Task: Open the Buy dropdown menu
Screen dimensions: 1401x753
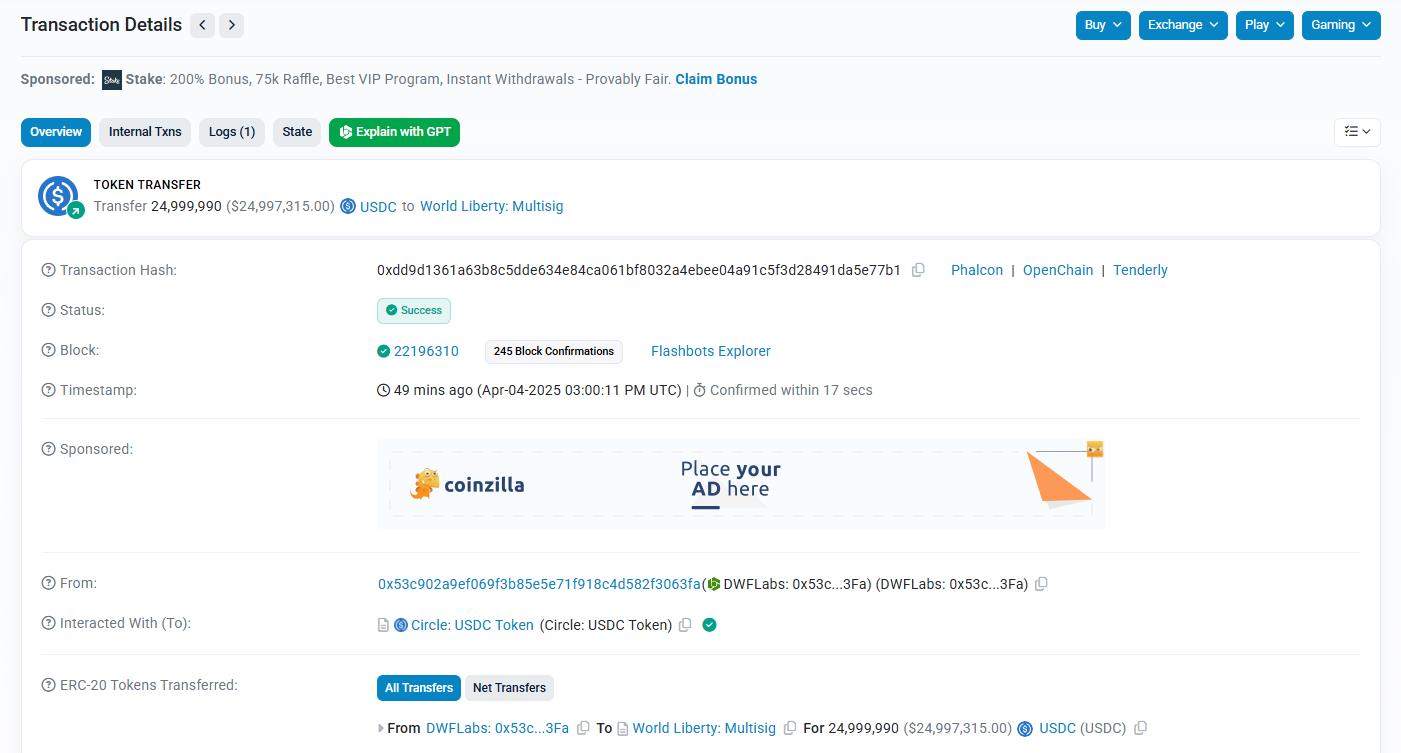Action: point(1104,25)
